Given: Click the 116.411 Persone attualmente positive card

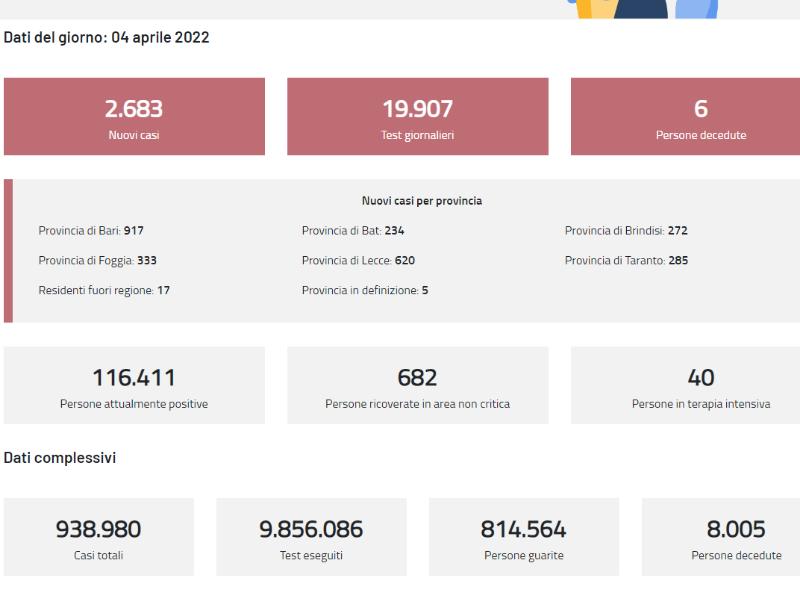Looking at the screenshot, I should (134, 385).
